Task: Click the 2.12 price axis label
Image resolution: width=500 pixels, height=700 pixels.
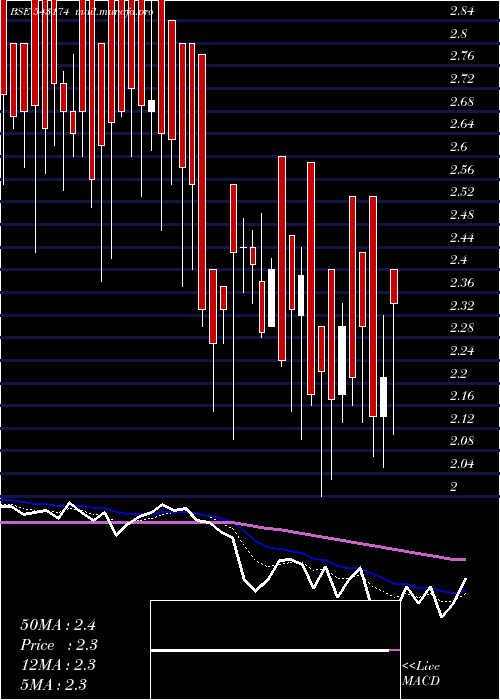Action: [x=462, y=419]
